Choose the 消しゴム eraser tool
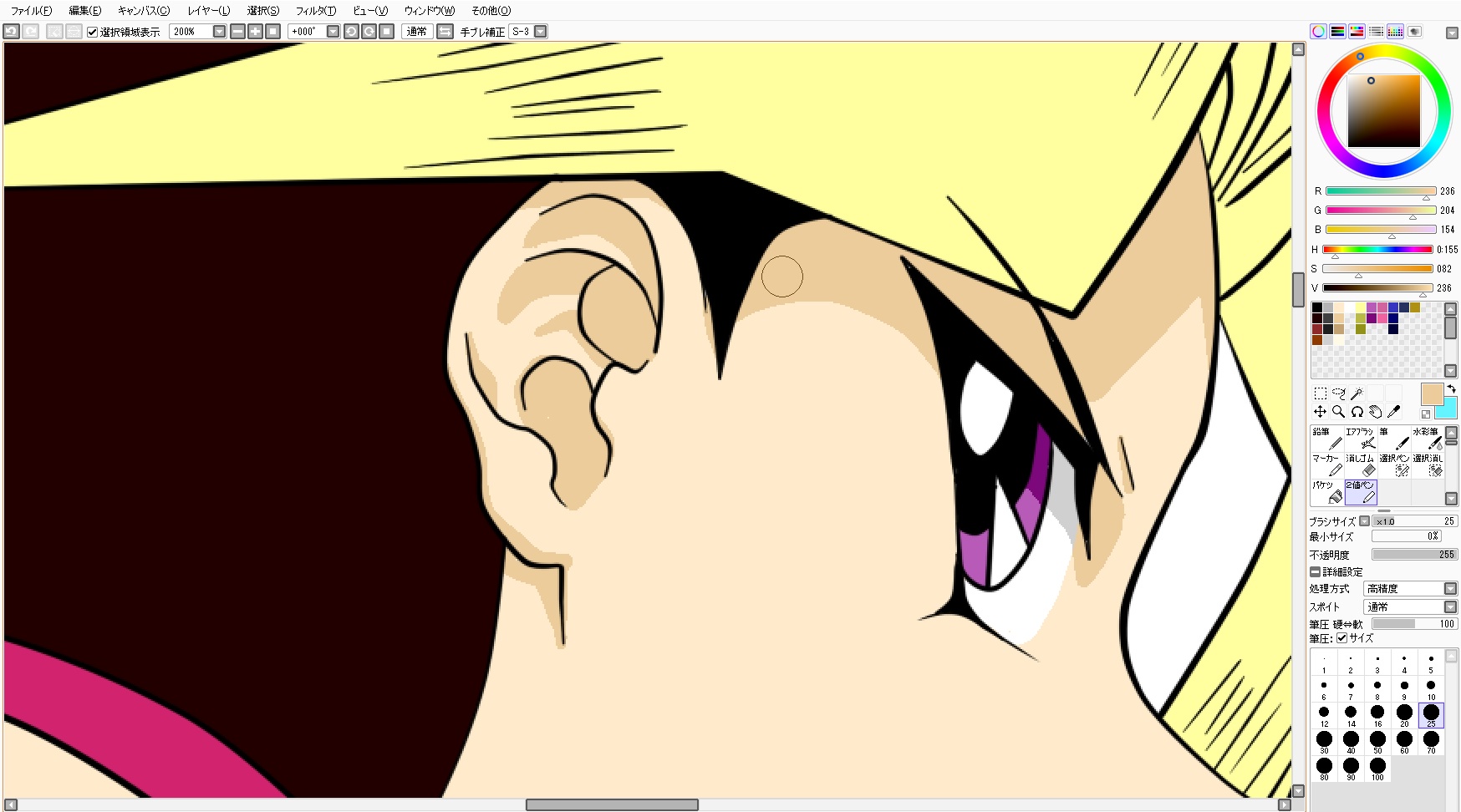This screenshot has width=1461, height=812. point(1361,465)
